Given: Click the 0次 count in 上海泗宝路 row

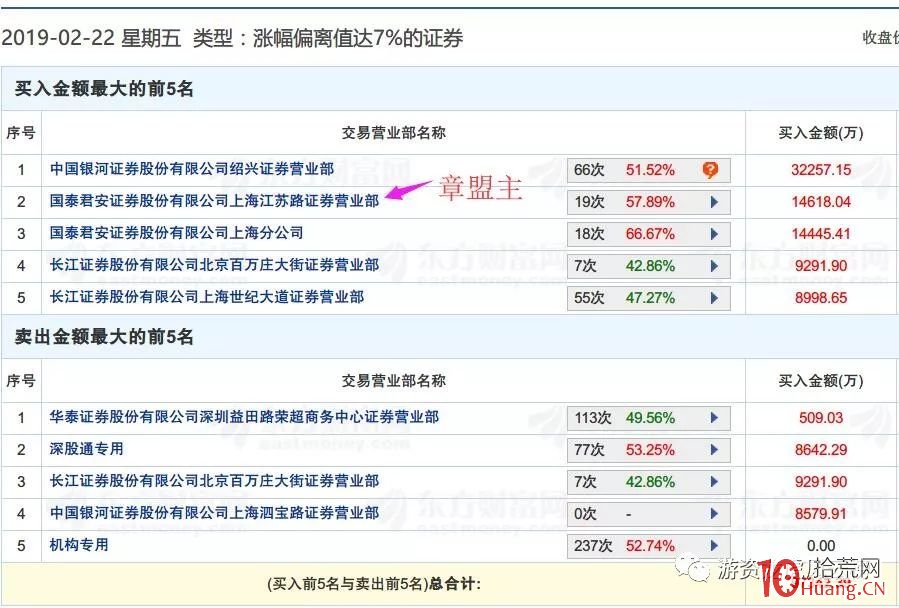Looking at the screenshot, I should [586, 514].
